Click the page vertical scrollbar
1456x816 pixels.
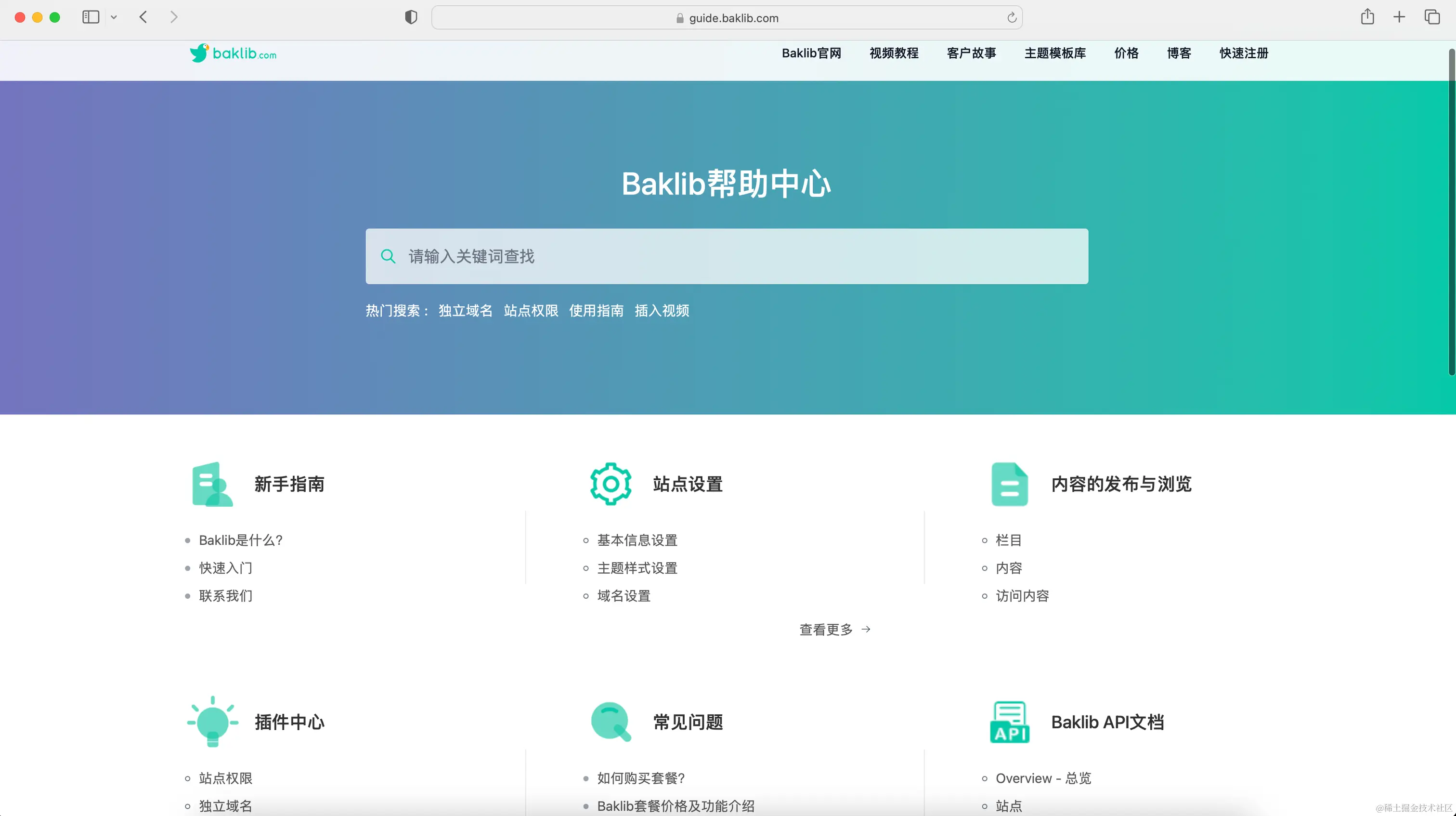(x=1451, y=212)
